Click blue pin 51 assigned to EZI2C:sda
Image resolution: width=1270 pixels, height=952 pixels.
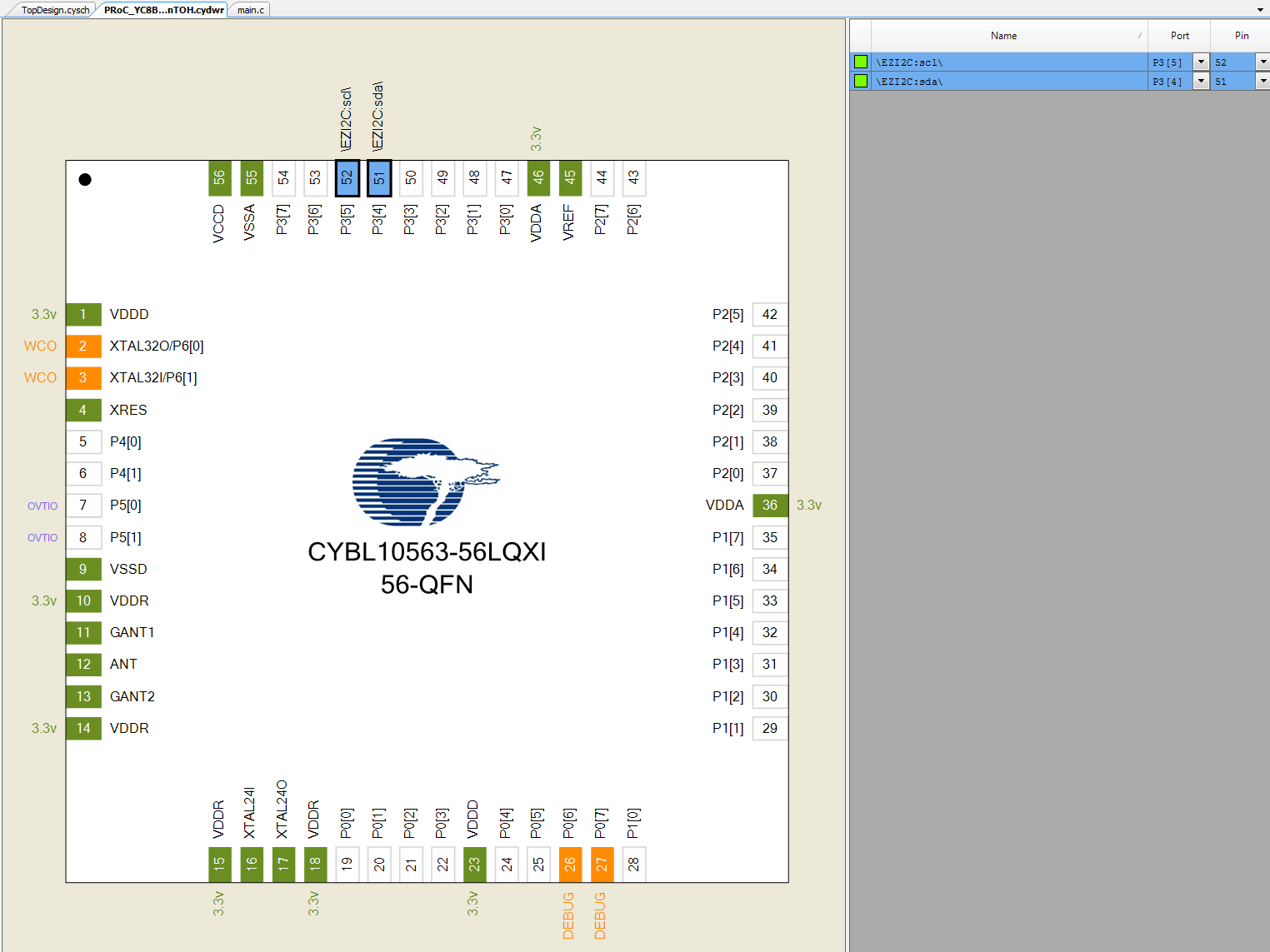(x=379, y=178)
